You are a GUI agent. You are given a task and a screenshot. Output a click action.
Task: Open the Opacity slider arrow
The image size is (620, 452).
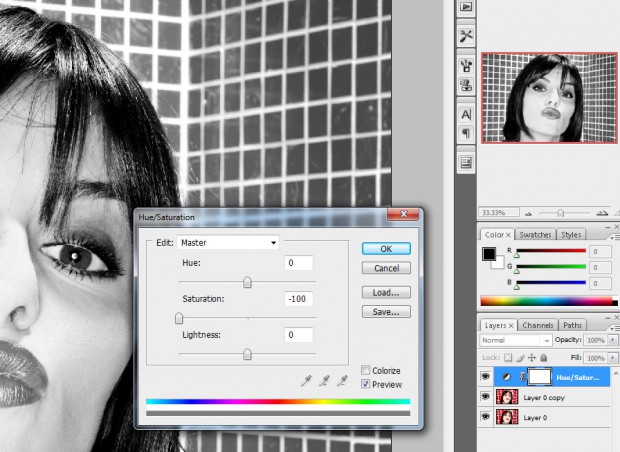tap(613, 340)
